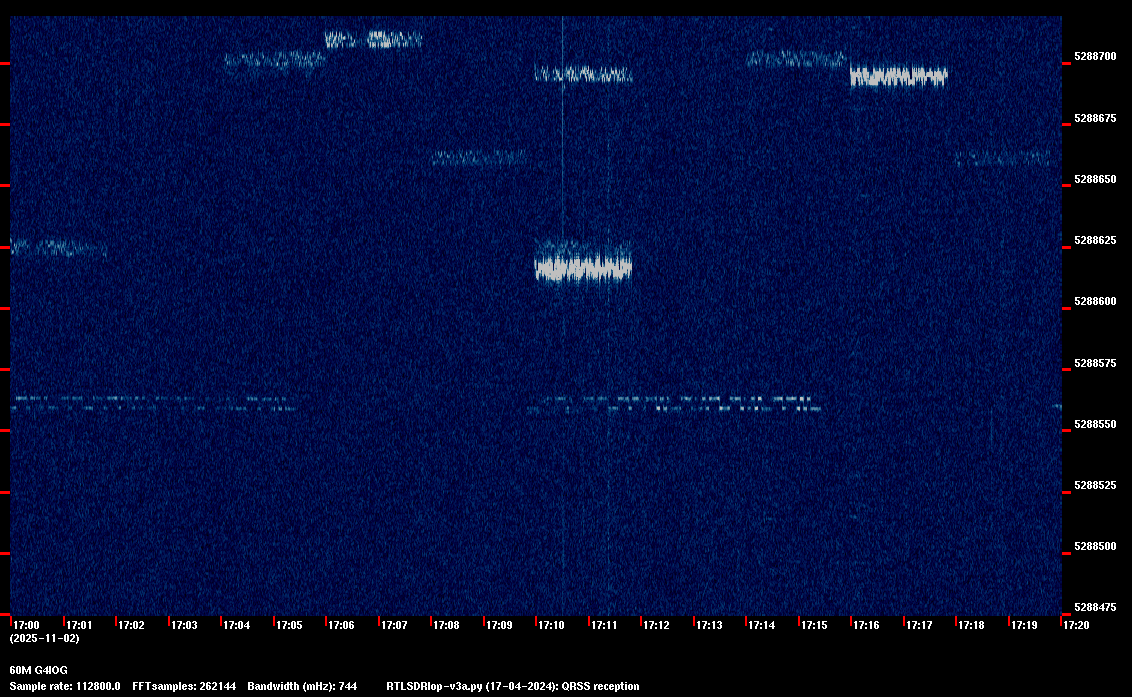Viewport: 1132px width, 697px height.
Task: Click the 17:20 time label
Action: pos(1076,625)
